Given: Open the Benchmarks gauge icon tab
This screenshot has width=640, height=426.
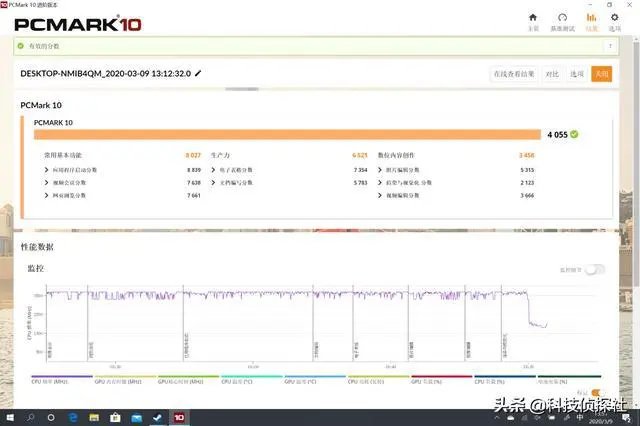Looking at the screenshot, I should pyautogui.click(x=562, y=18).
